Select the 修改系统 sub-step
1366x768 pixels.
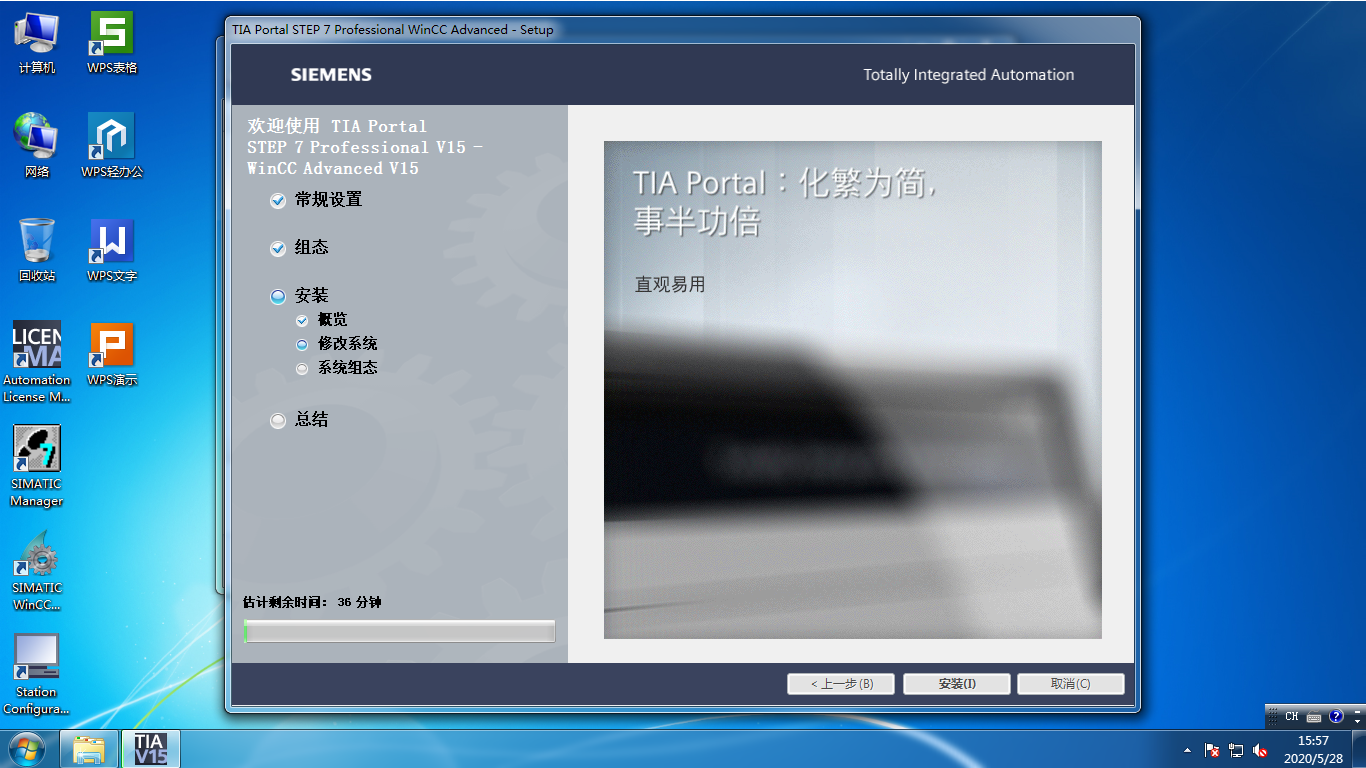pyautogui.click(x=337, y=344)
